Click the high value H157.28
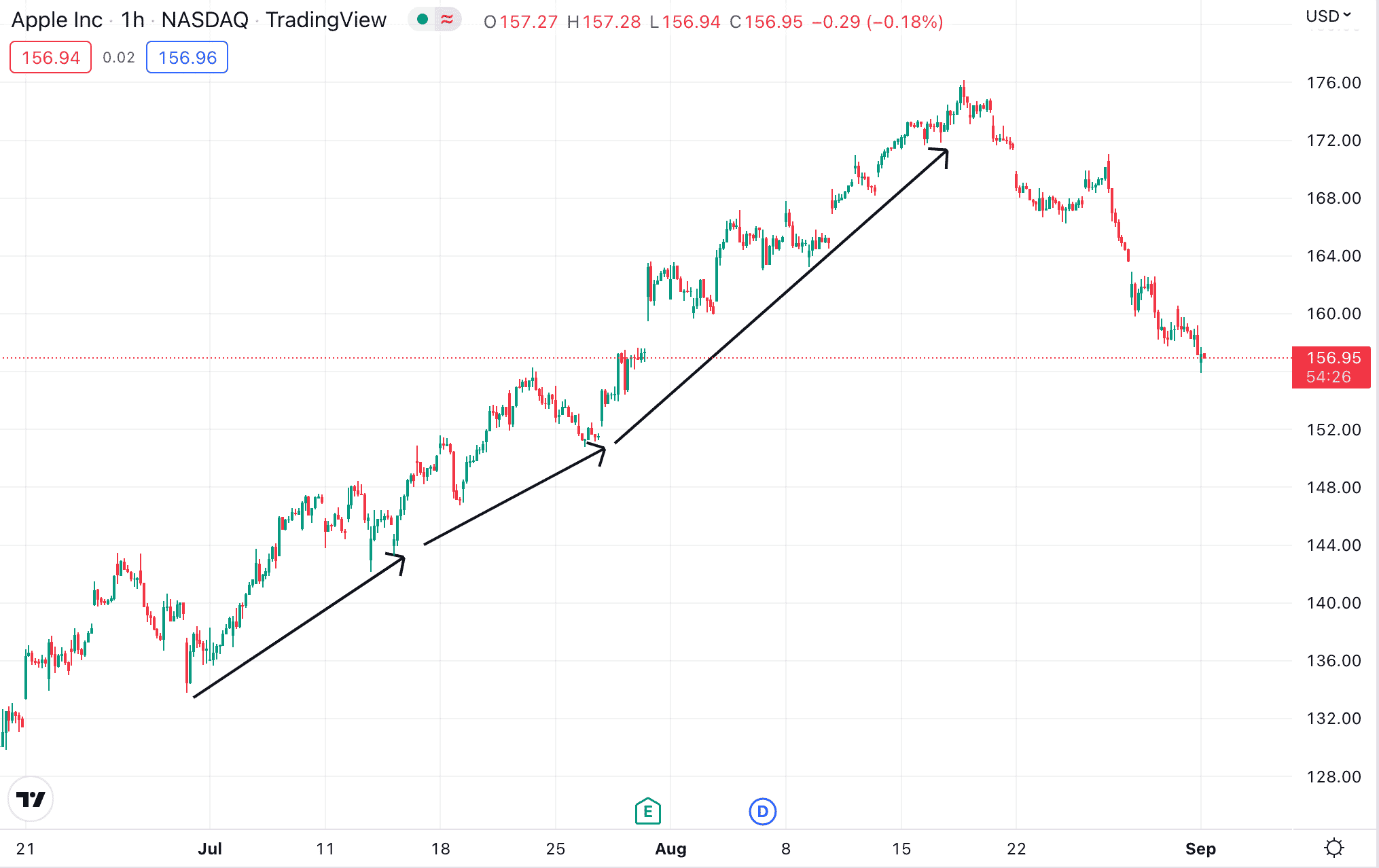 (x=604, y=22)
